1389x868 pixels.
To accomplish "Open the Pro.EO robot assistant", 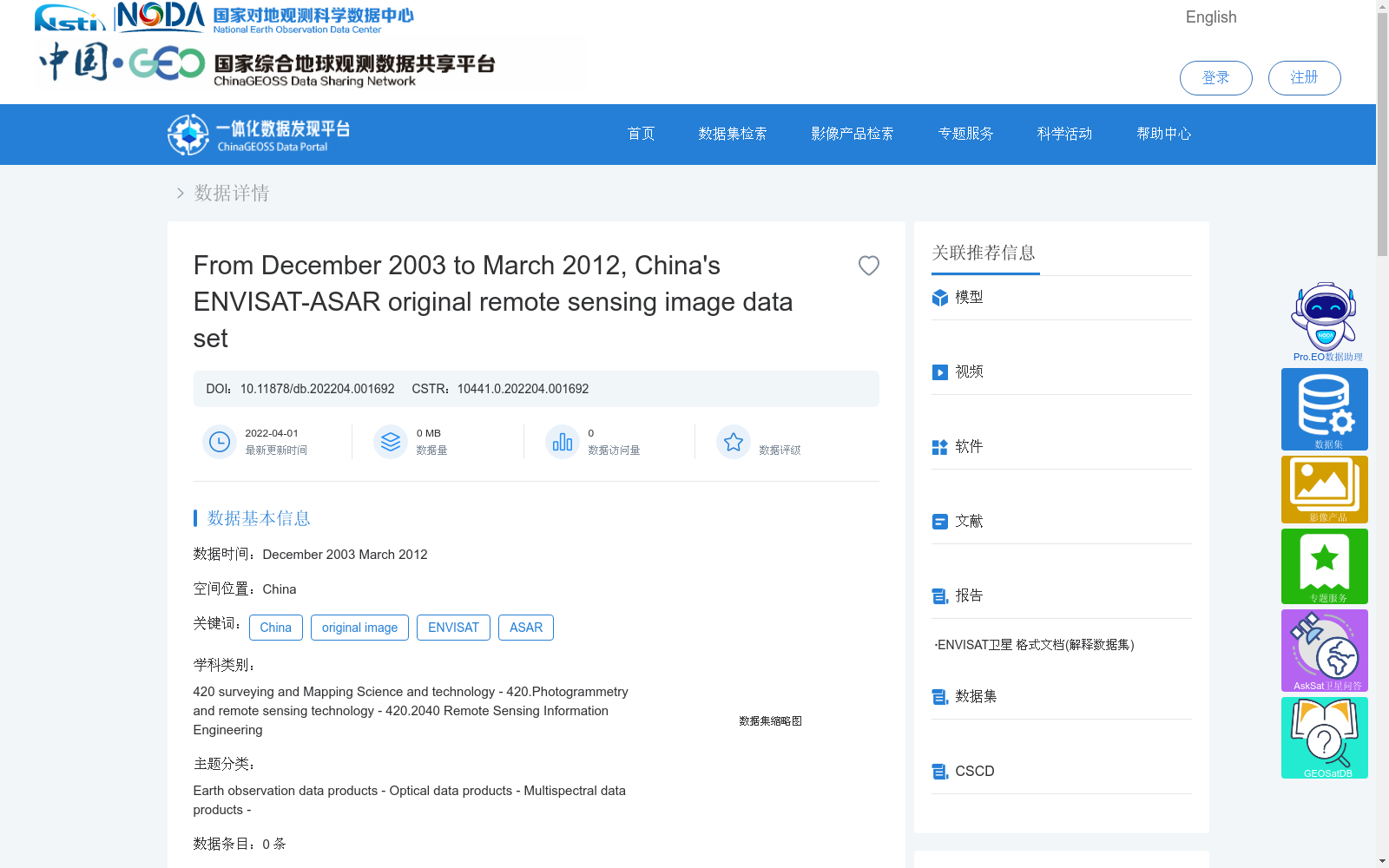I will click(1325, 322).
